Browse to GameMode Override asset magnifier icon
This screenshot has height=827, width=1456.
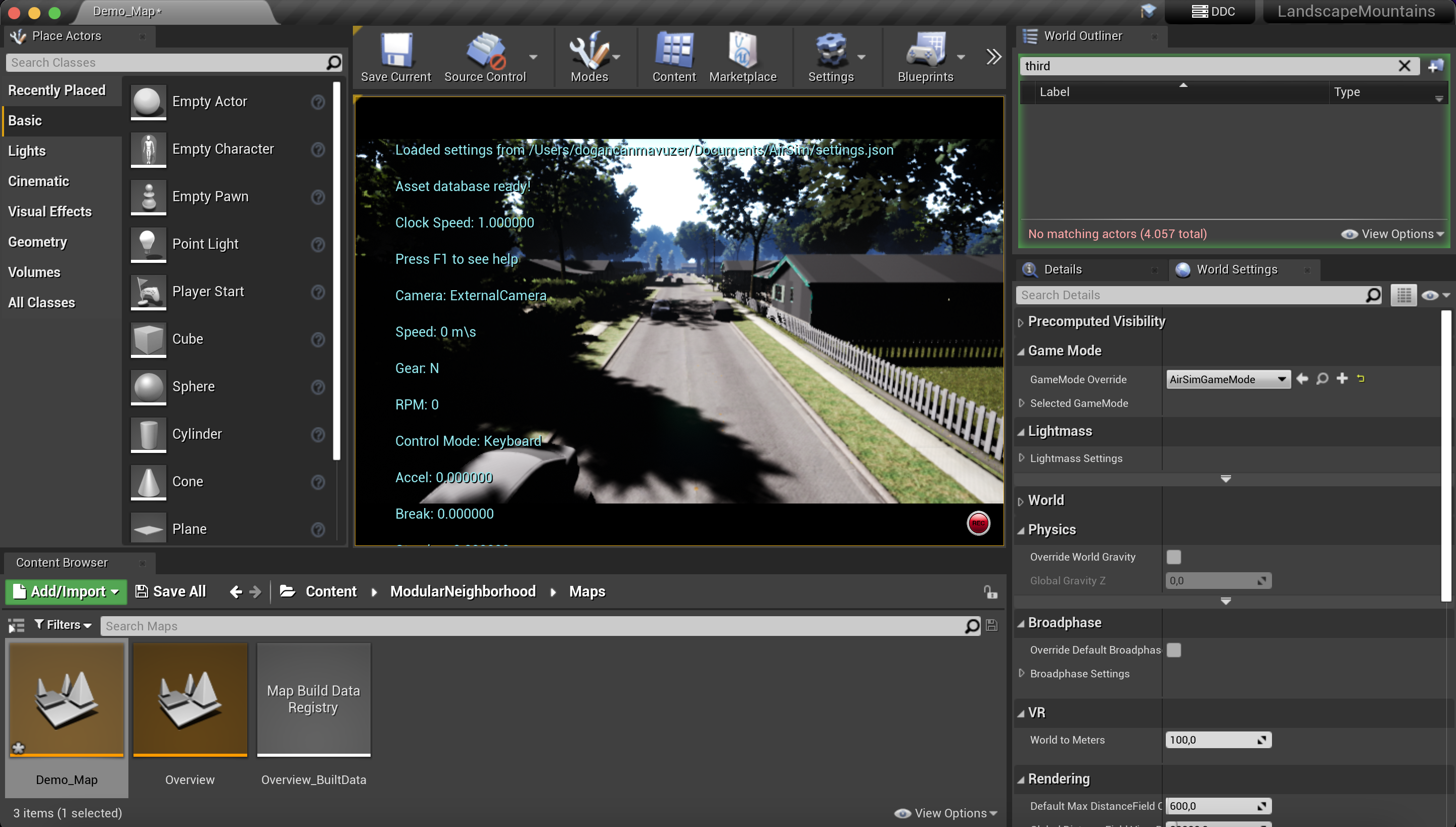click(1322, 379)
